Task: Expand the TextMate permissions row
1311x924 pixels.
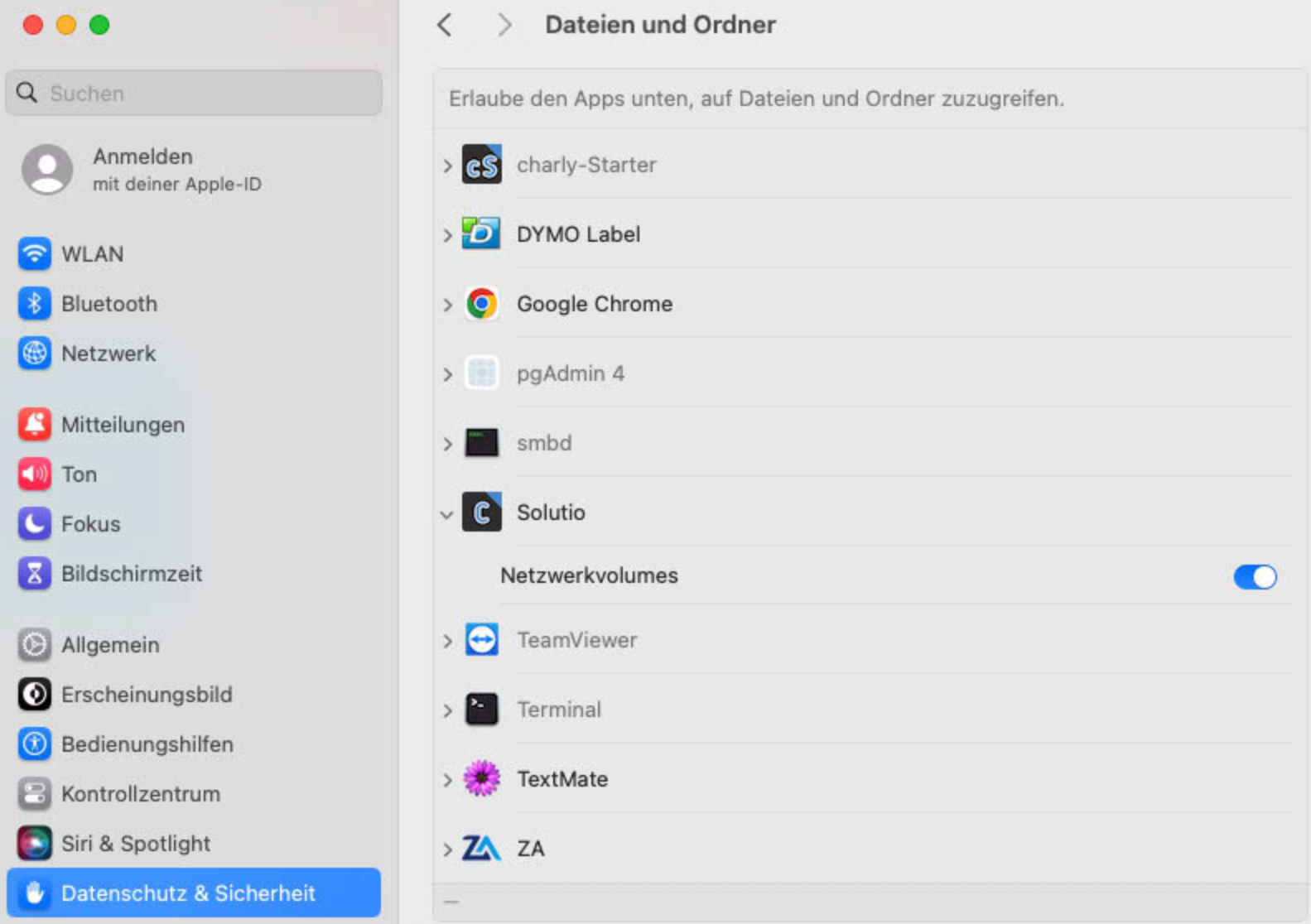Action: (x=447, y=780)
